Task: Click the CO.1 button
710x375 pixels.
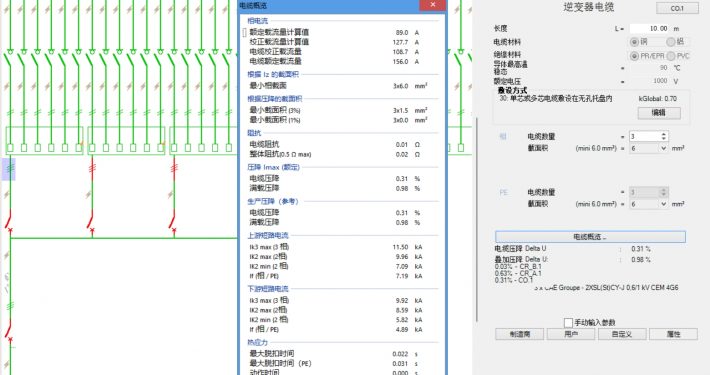Action: 677,8
